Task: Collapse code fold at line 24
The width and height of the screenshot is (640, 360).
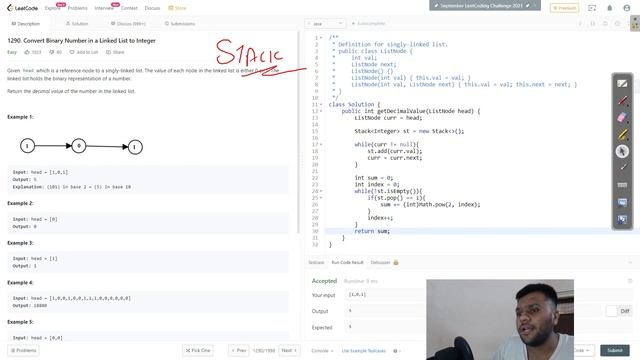Action: (321, 191)
